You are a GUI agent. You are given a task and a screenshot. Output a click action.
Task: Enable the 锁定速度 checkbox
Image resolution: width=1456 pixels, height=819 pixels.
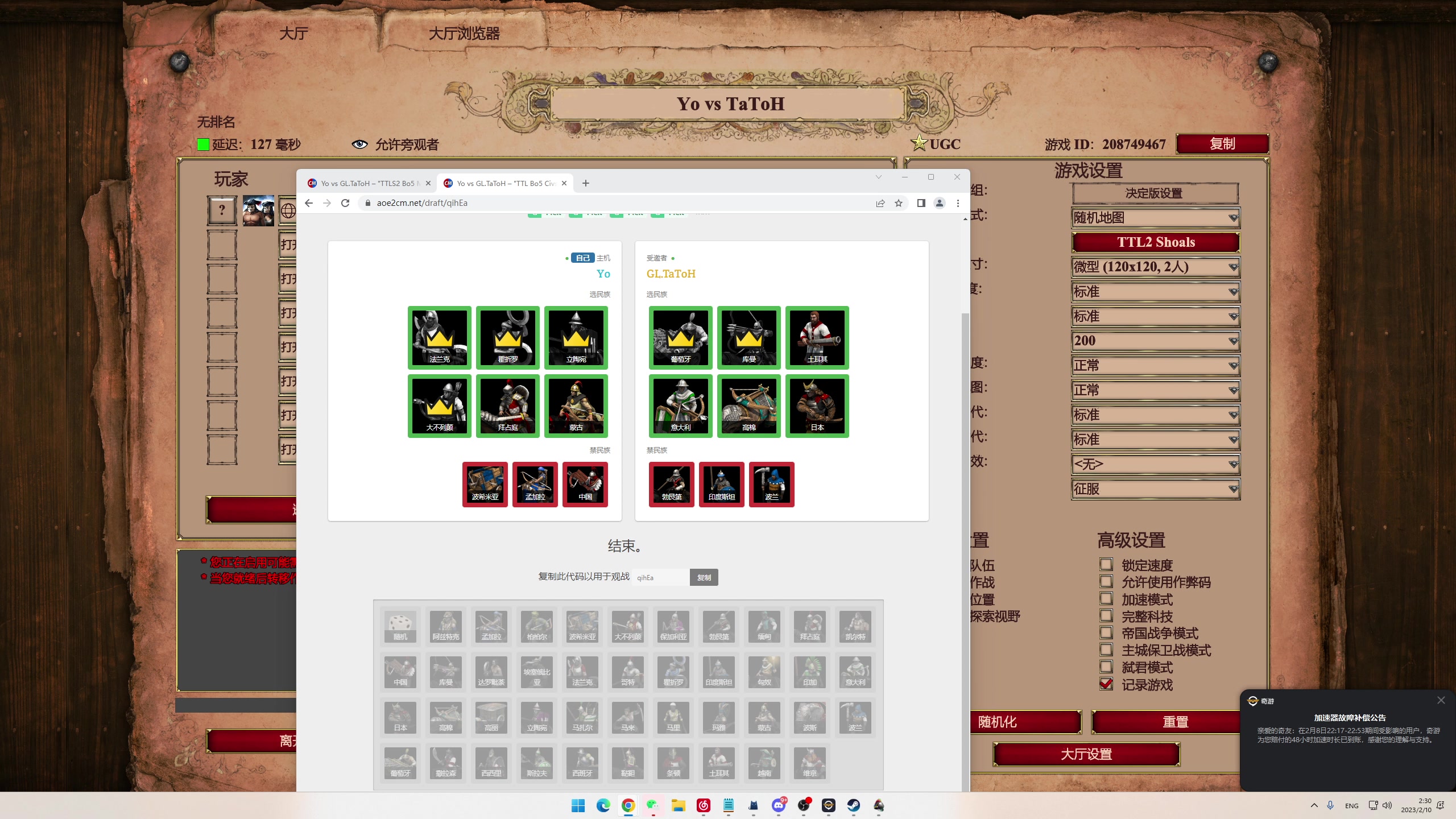1106,565
